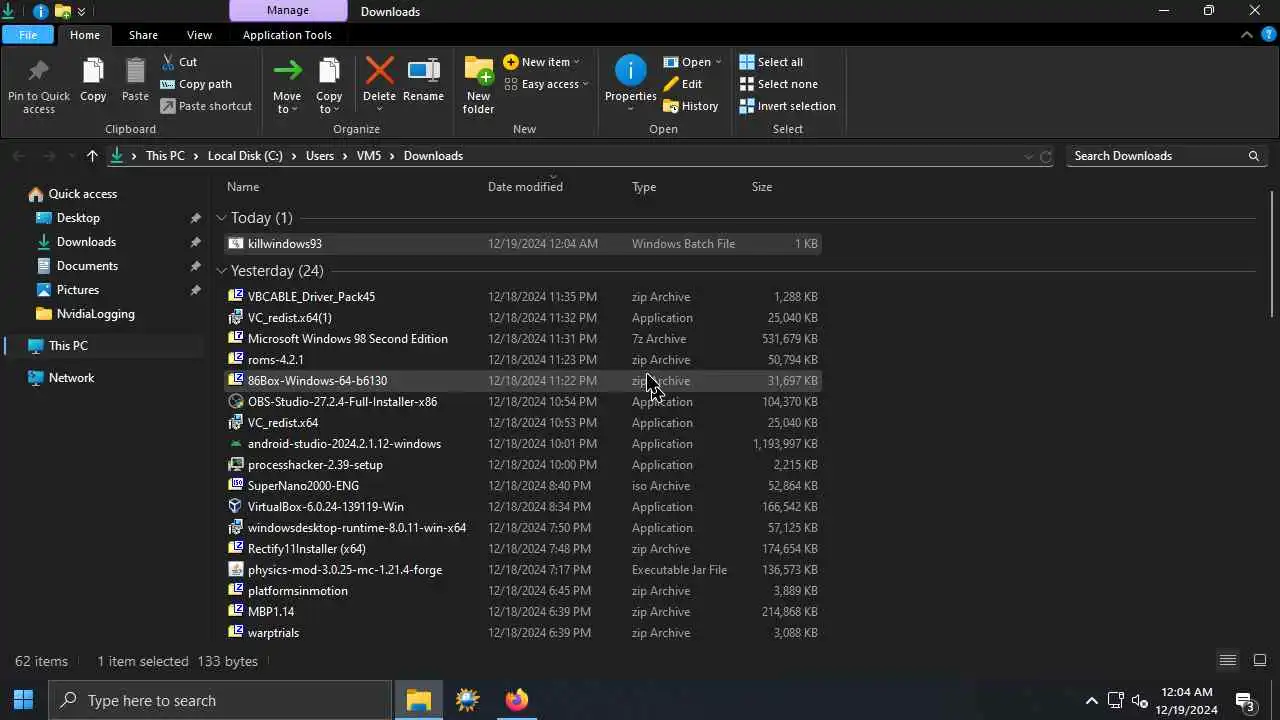Open the Help question mark icon
This screenshot has height=720, width=1280.
point(1267,34)
